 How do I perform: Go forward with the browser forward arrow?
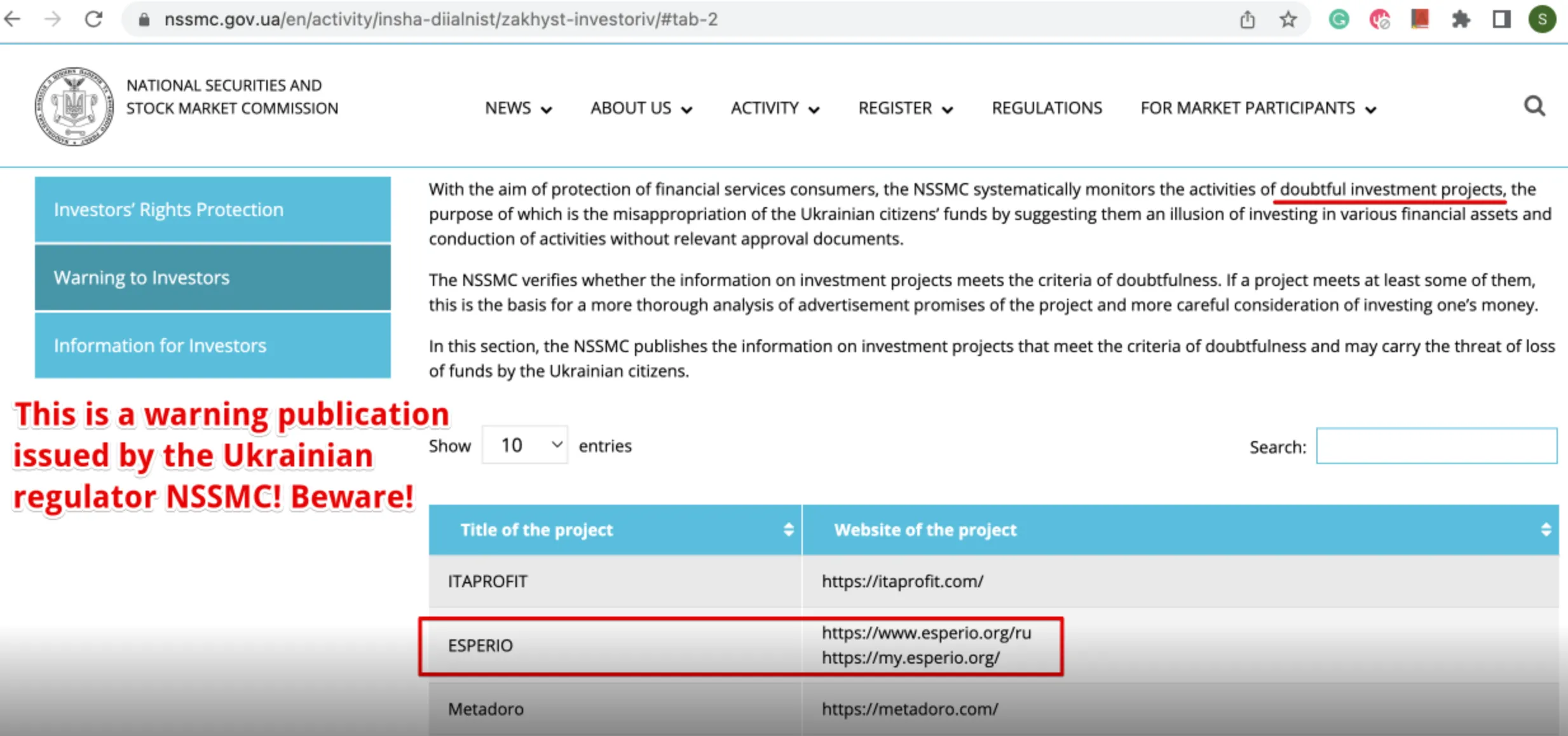(53, 20)
